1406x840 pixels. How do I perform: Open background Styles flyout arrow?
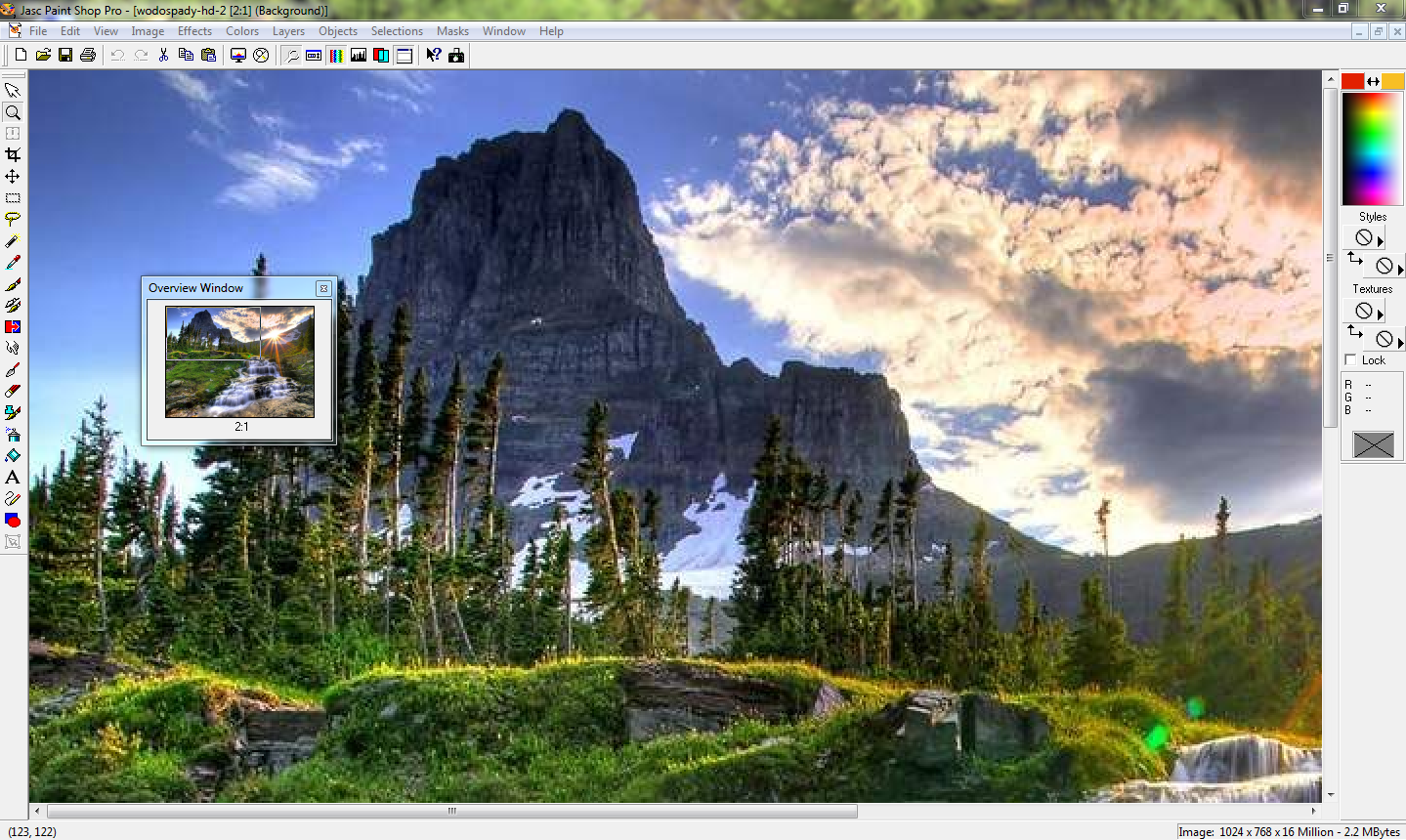click(1400, 270)
